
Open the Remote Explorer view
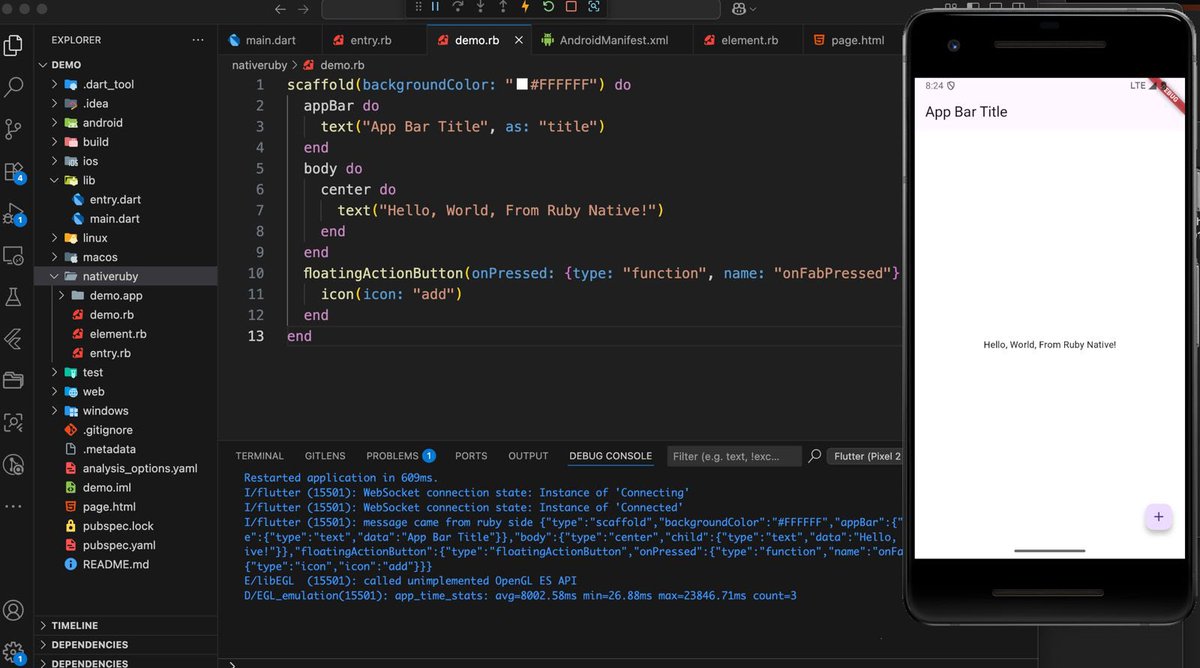pyautogui.click(x=14, y=256)
